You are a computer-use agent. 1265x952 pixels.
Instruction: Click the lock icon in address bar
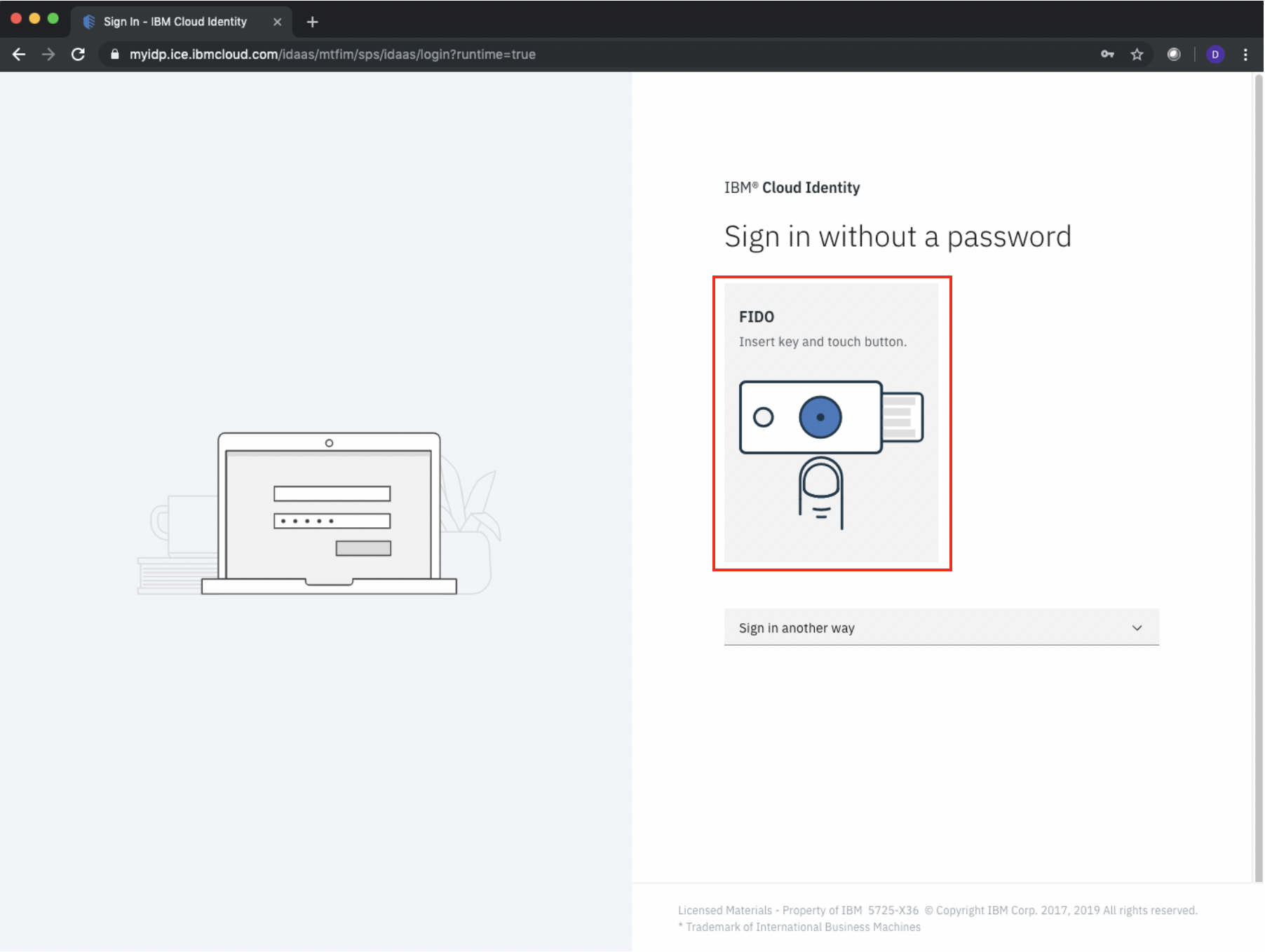[x=115, y=54]
